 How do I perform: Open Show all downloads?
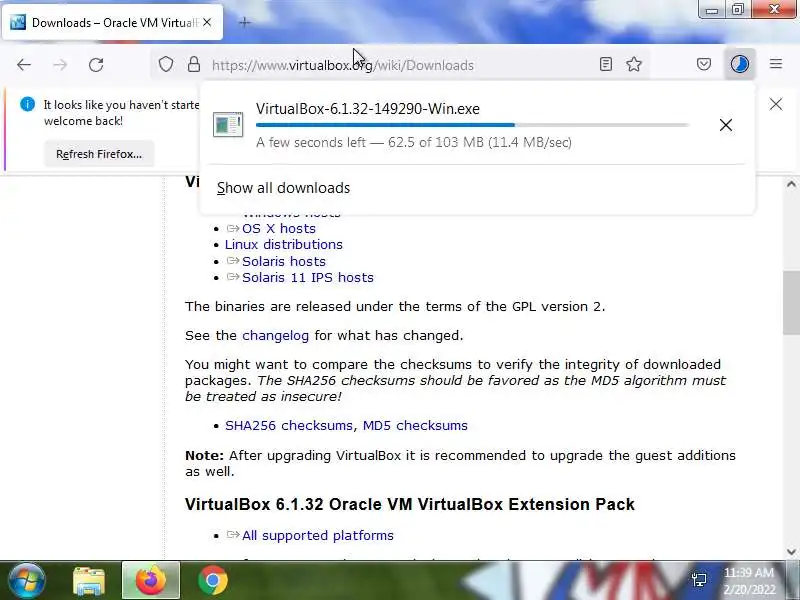pos(284,188)
